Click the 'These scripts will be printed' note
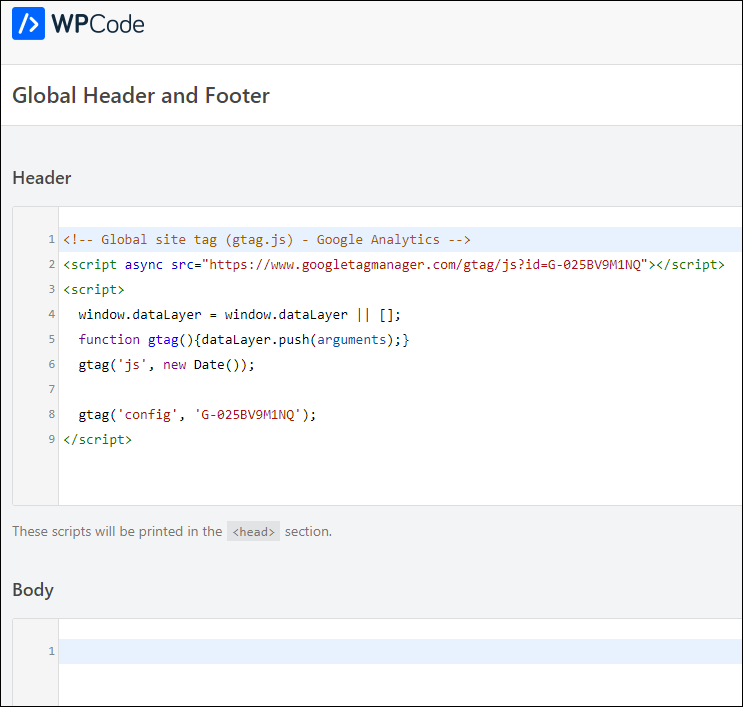This screenshot has height=707, width=743. click(172, 532)
